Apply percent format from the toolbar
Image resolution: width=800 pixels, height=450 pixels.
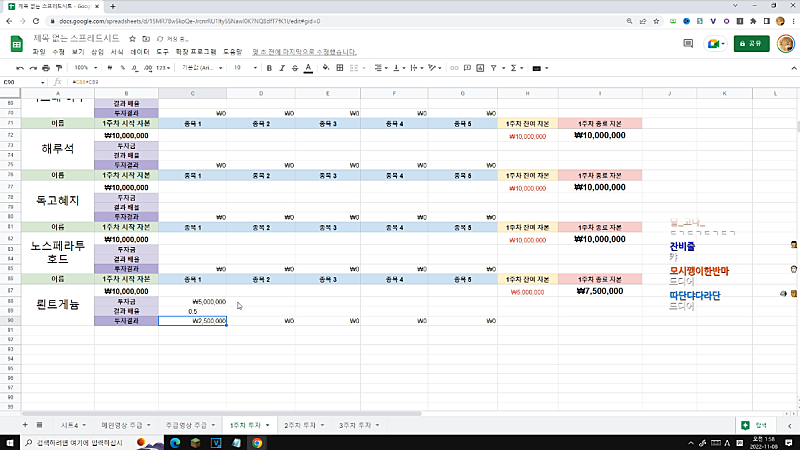[122, 68]
